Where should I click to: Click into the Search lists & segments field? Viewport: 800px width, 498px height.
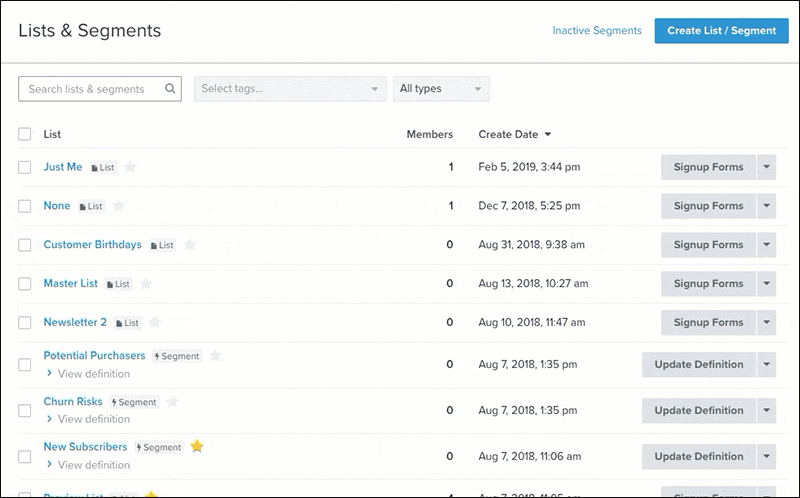pos(92,89)
